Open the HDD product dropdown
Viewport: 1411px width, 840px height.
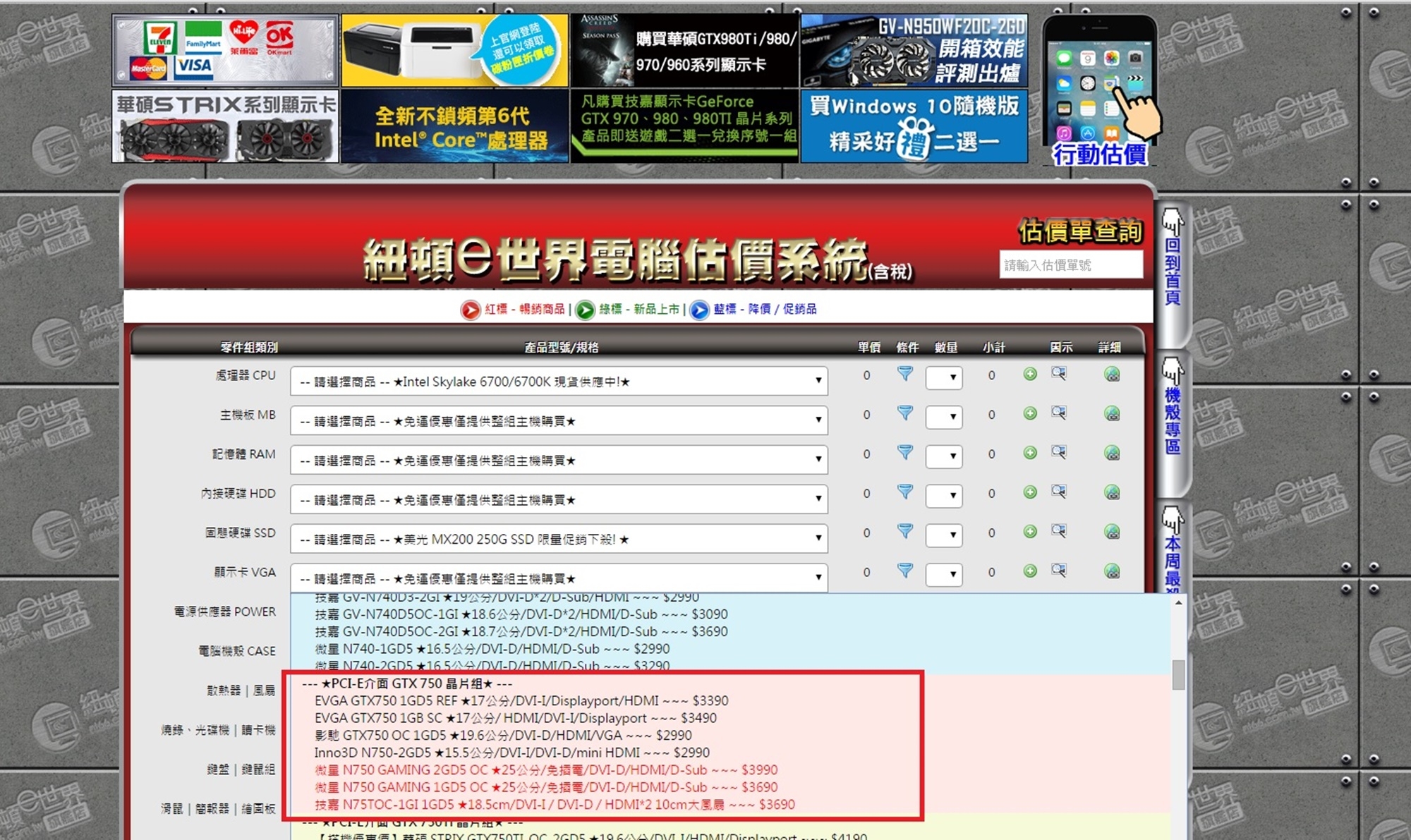point(559,500)
